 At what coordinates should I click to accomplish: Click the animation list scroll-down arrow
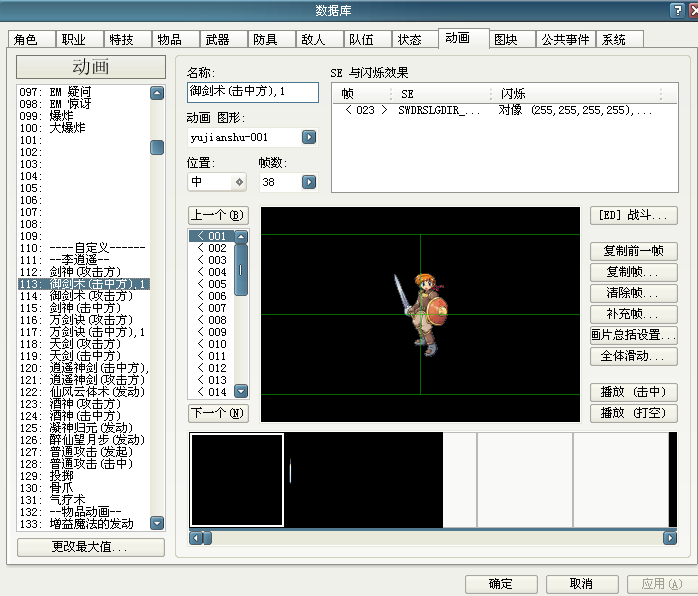157,523
